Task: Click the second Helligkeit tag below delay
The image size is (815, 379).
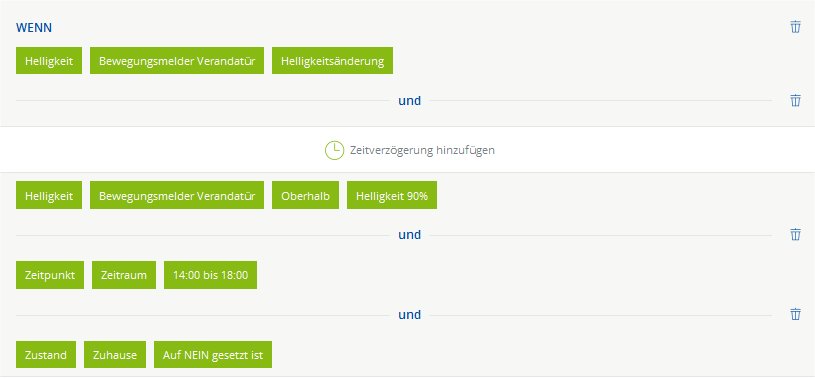Action: tap(49, 195)
